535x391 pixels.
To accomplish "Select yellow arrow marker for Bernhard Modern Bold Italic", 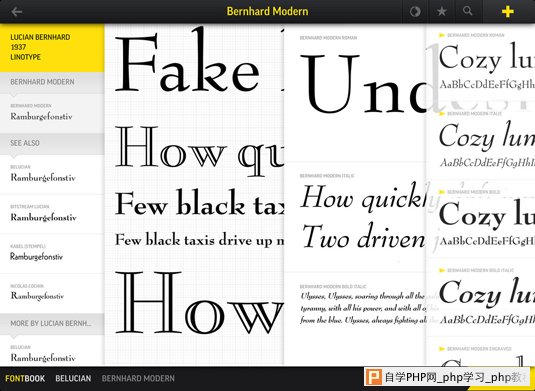I will pos(442,270).
